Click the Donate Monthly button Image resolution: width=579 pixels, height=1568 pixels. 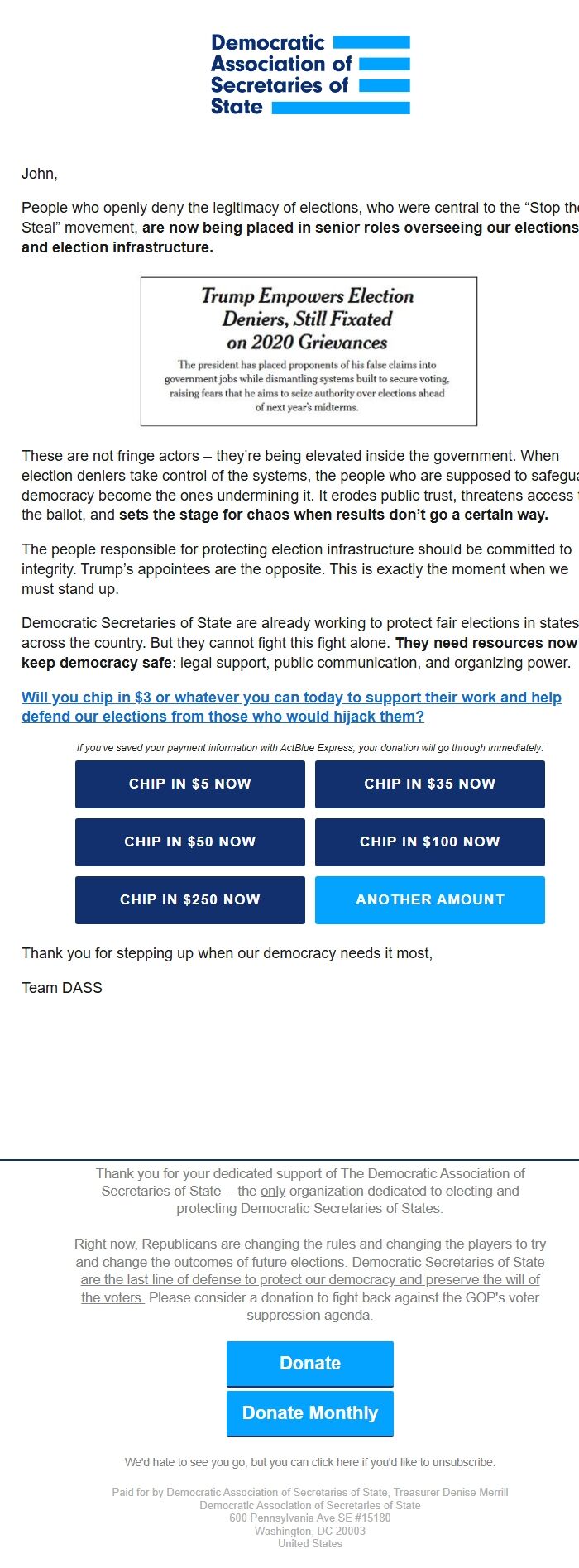click(309, 1412)
